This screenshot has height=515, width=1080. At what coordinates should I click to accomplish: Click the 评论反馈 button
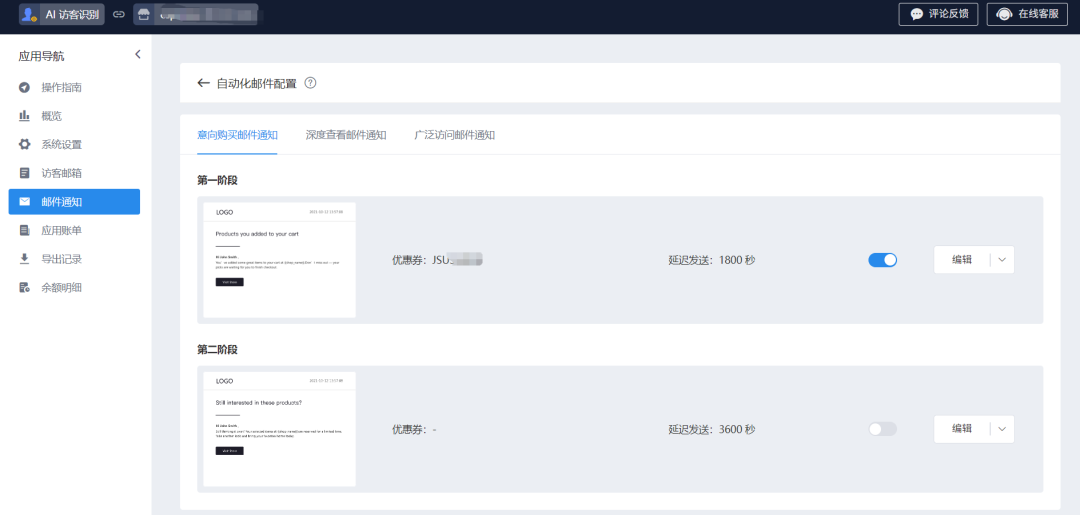tap(938, 14)
